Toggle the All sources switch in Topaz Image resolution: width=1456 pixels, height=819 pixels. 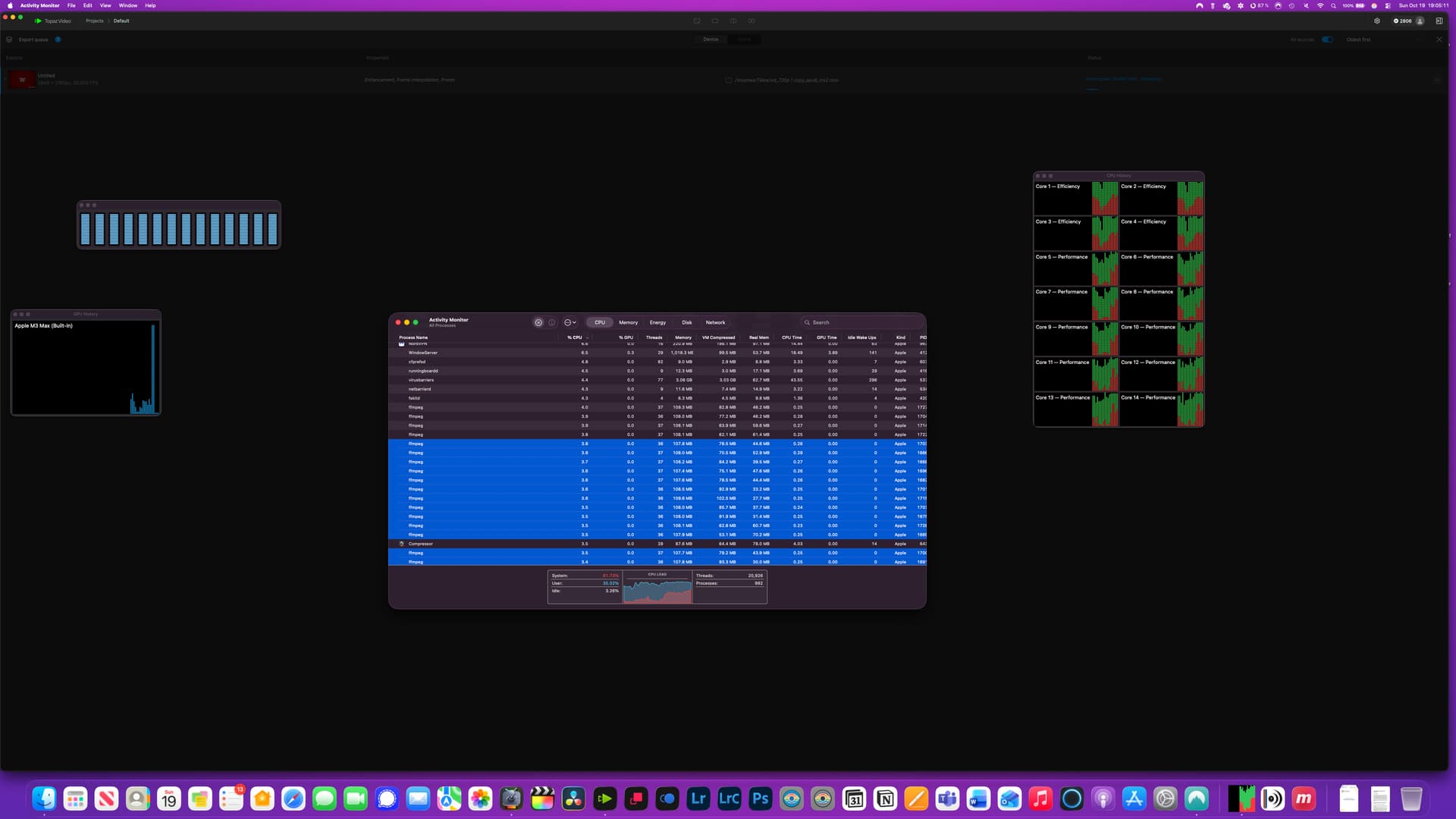[1327, 39]
